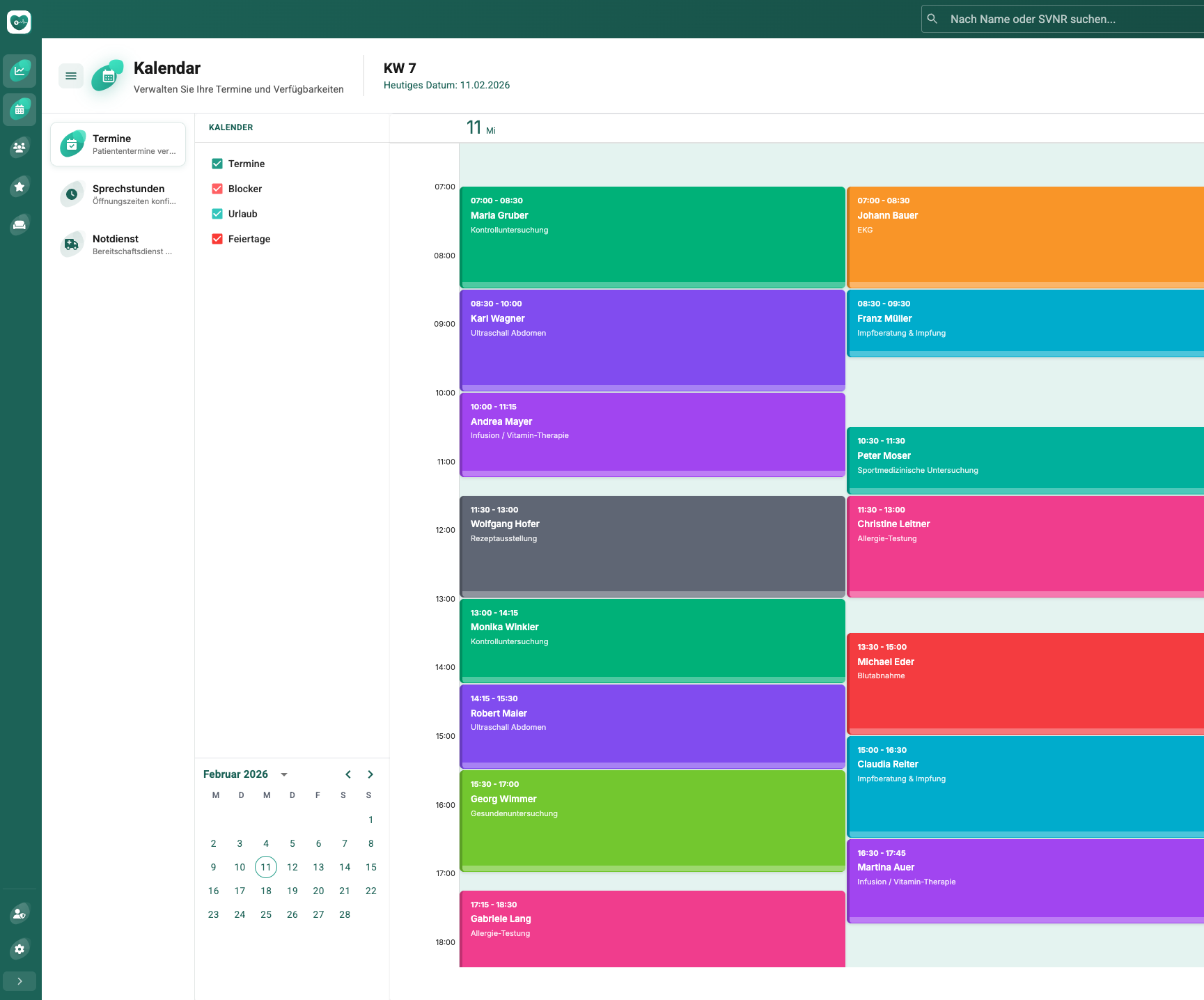1204x1000 pixels.
Task: Open the statistics chart icon in sidebar
Action: (x=19, y=70)
